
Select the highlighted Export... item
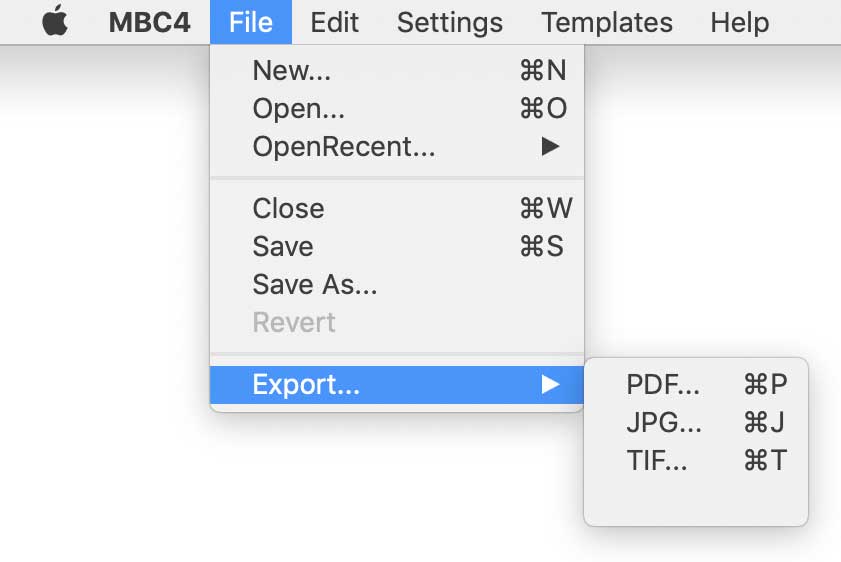tap(306, 384)
